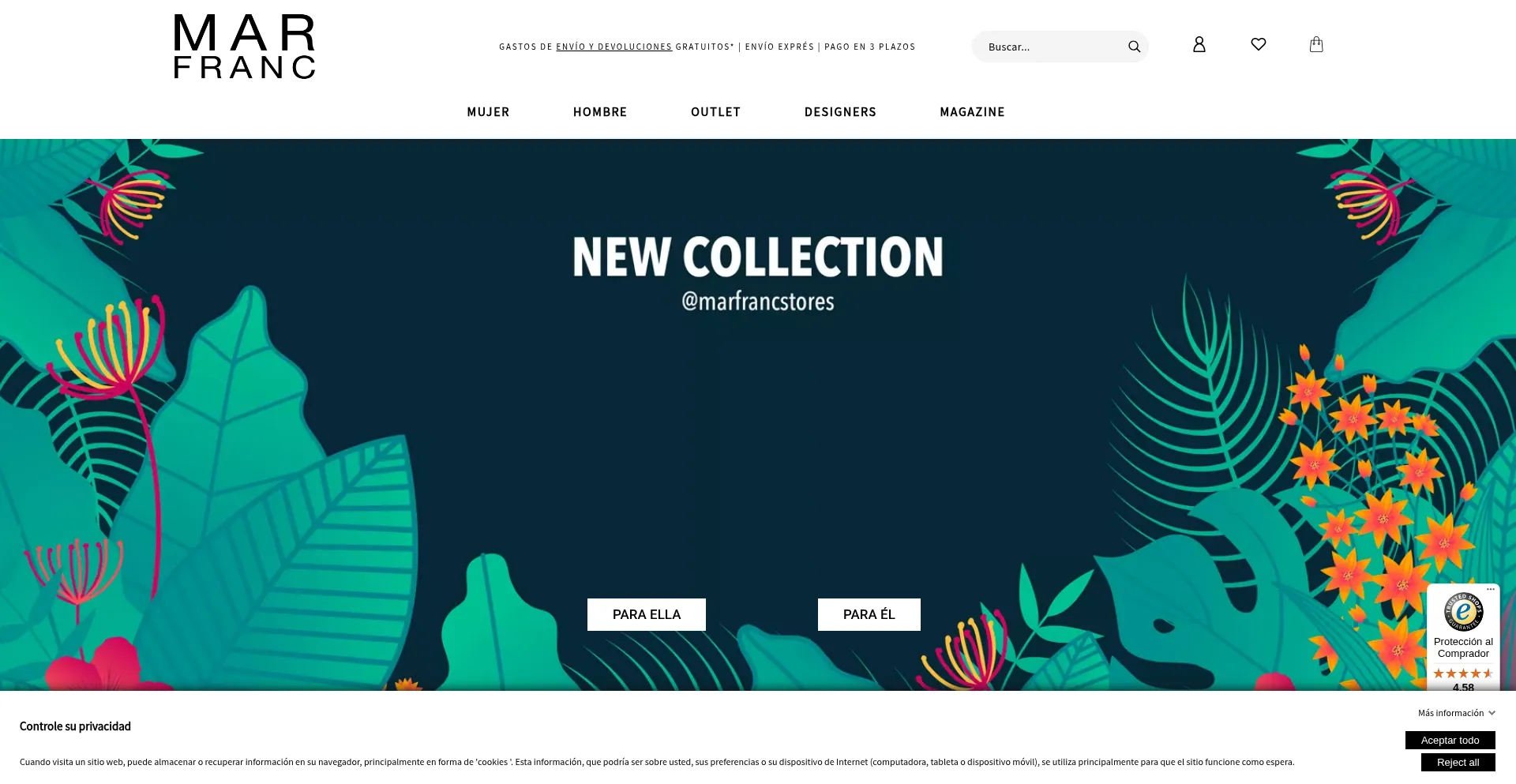This screenshot has height=784, width=1516.
Task: Open the MUJER menu
Action: 488,112
